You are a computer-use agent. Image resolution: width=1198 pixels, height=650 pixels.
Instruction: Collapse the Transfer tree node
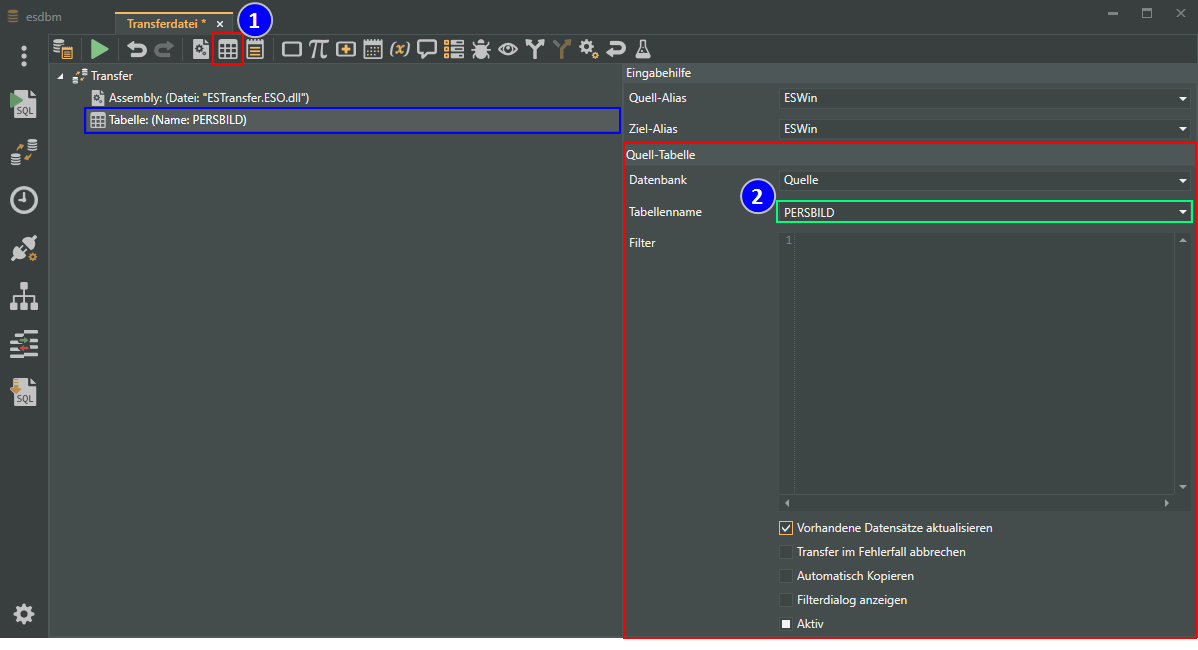[61, 76]
